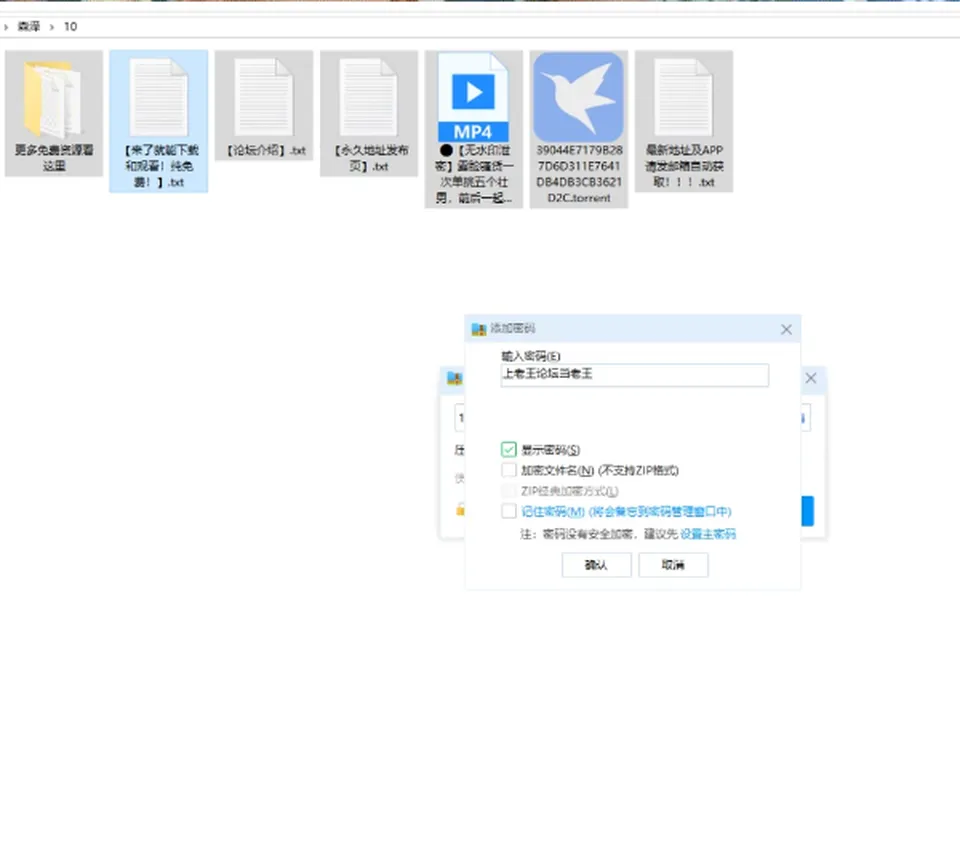The width and height of the screenshot is (960, 845).
Task: Click breadcrumb folder 10 in path bar
Action: [x=70, y=26]
